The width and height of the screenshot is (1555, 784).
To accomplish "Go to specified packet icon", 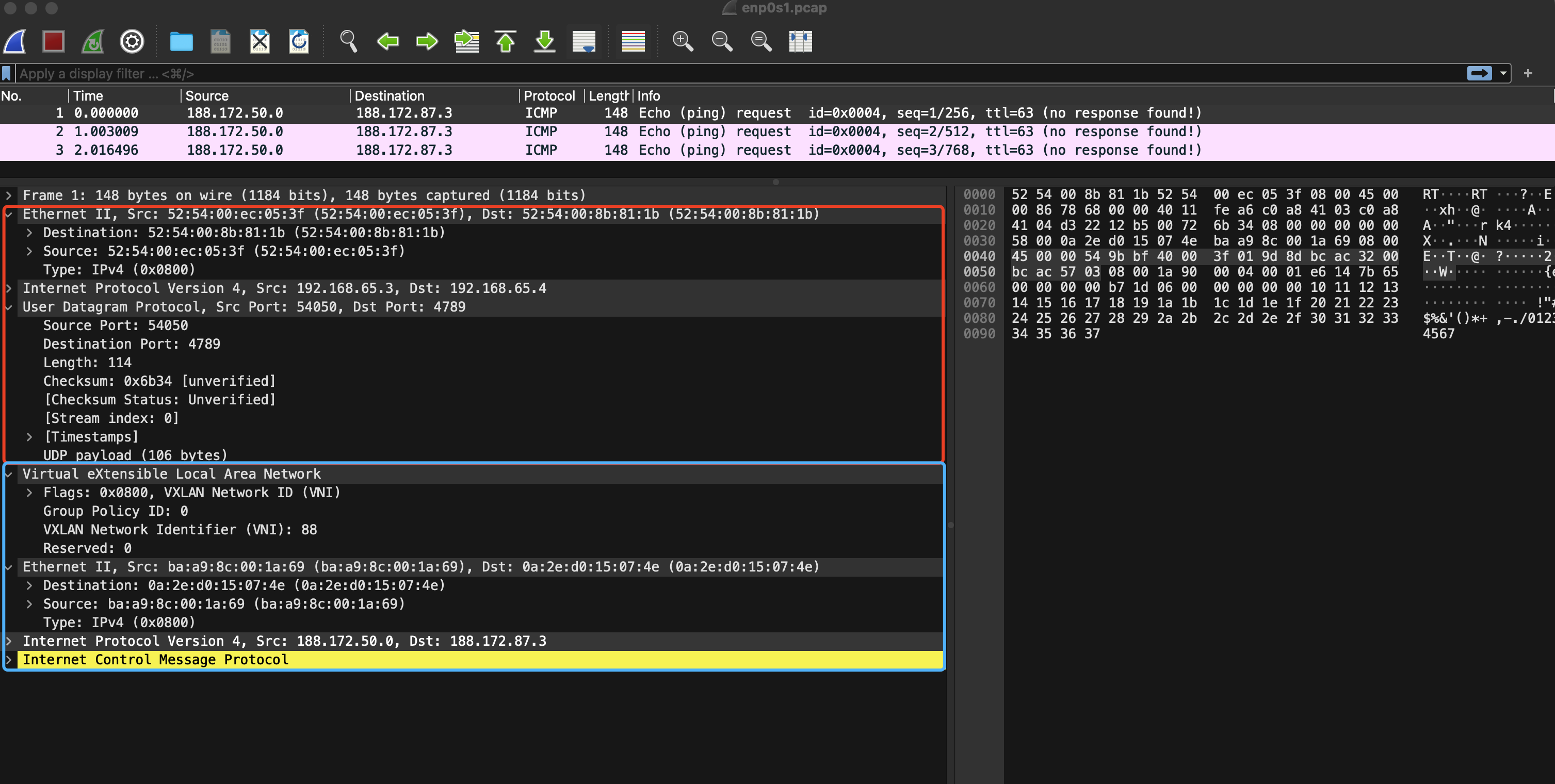I will [x=466, y=41].
